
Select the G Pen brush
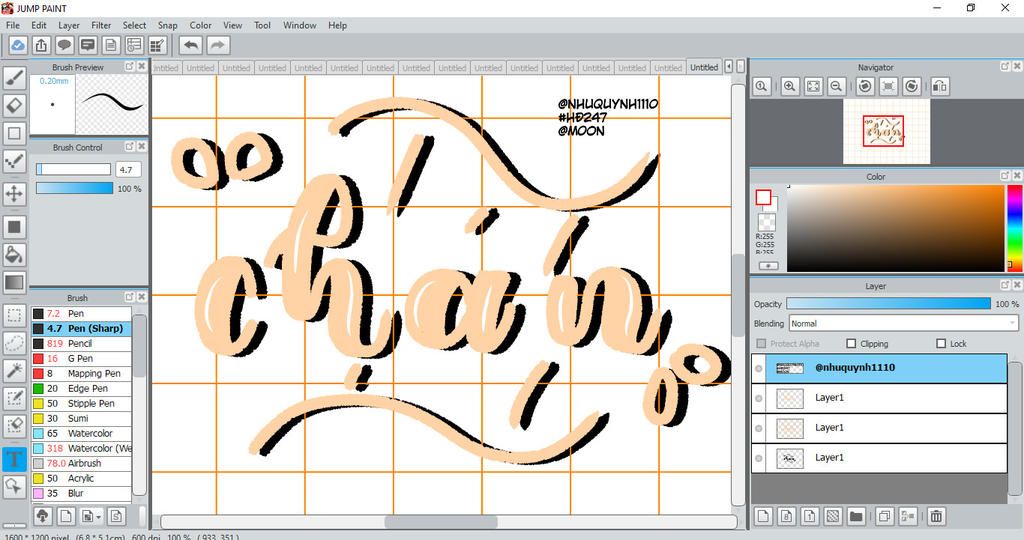[82, 358]
